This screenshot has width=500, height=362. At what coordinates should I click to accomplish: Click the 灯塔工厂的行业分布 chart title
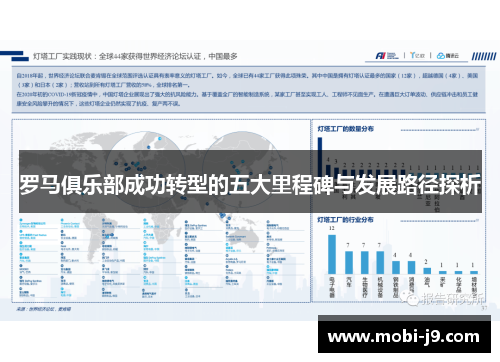point(345,220)
